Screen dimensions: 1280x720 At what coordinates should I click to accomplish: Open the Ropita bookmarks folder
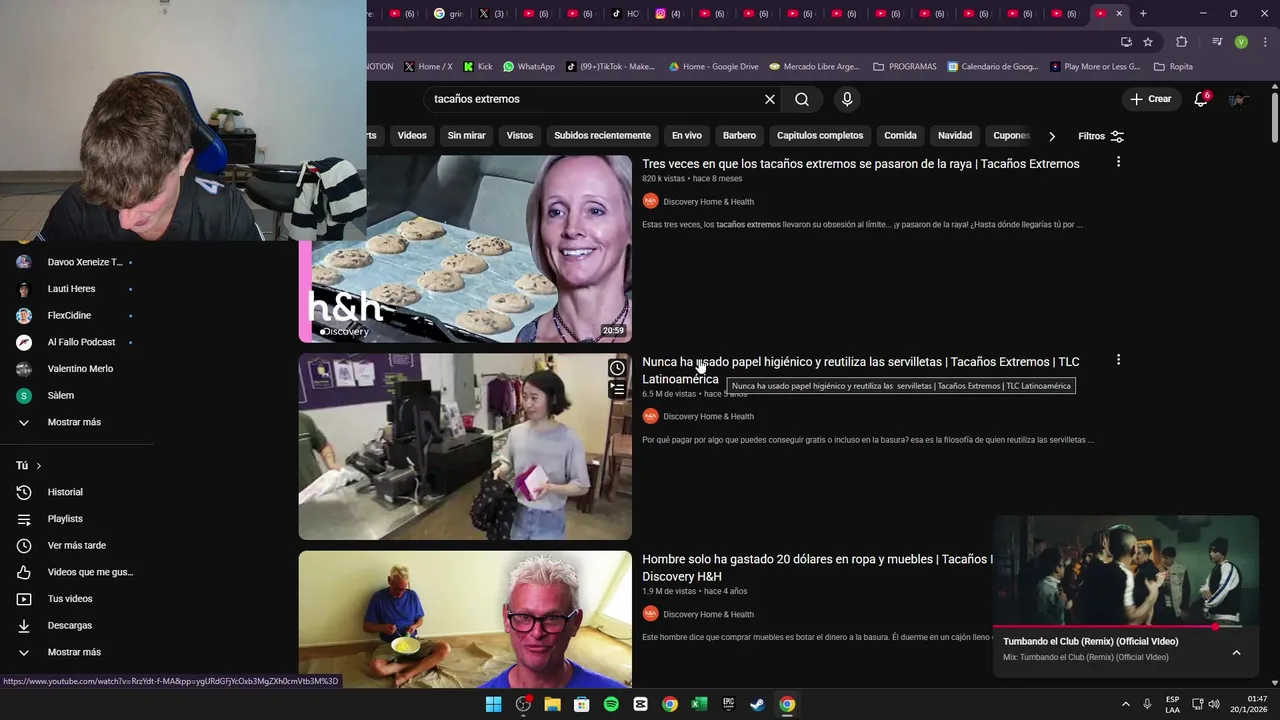[1173, 67]
